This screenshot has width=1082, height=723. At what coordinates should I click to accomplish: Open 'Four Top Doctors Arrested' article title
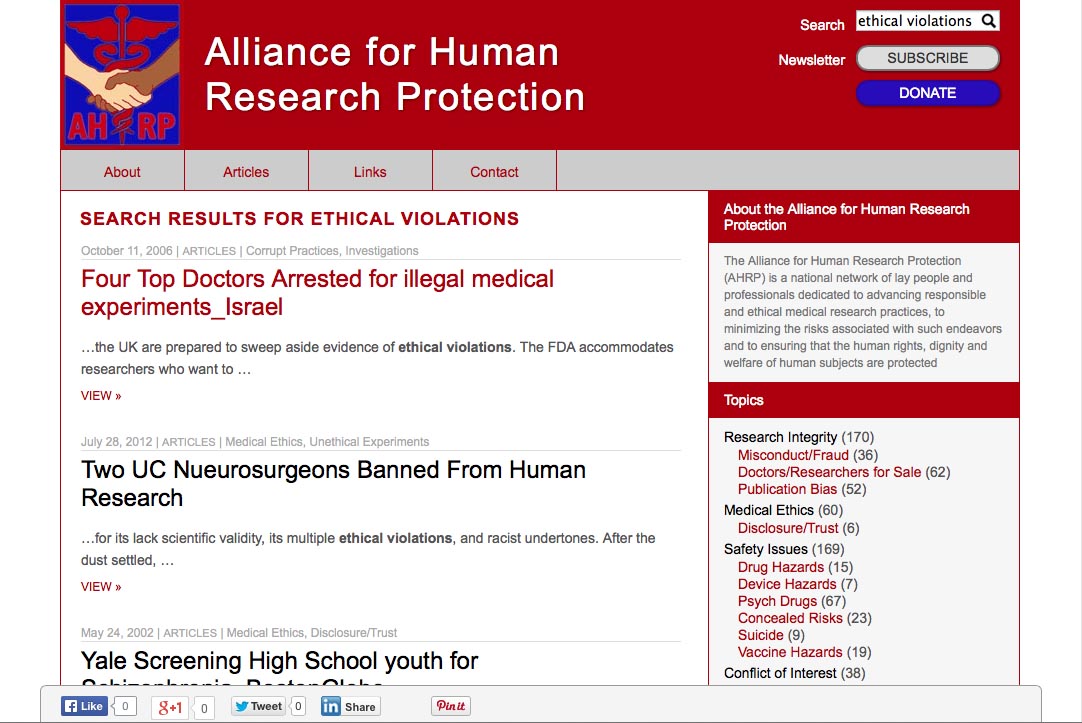[317, 293]
